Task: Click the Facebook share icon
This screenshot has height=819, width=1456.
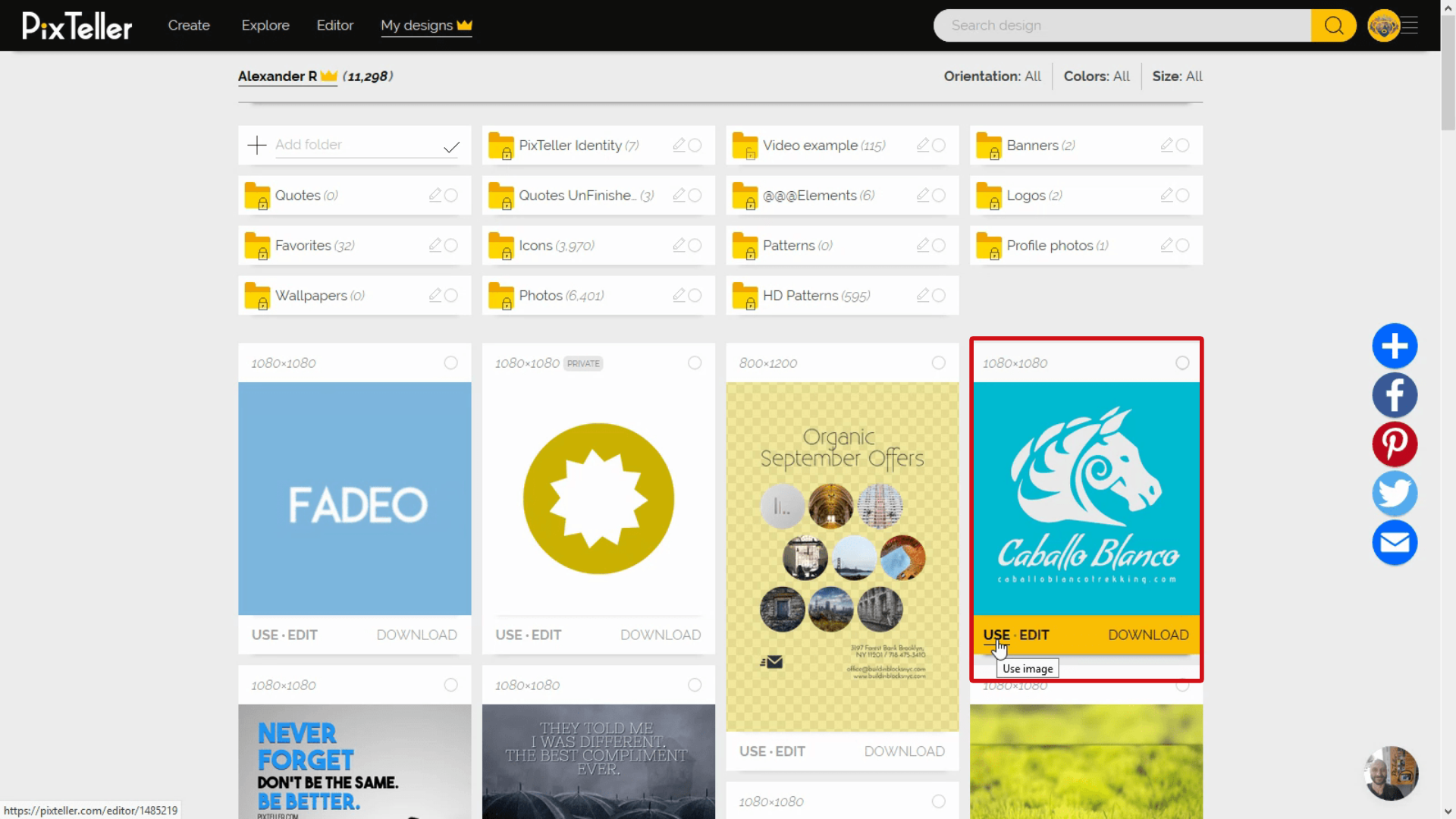Action: [x=1394, y=394]
